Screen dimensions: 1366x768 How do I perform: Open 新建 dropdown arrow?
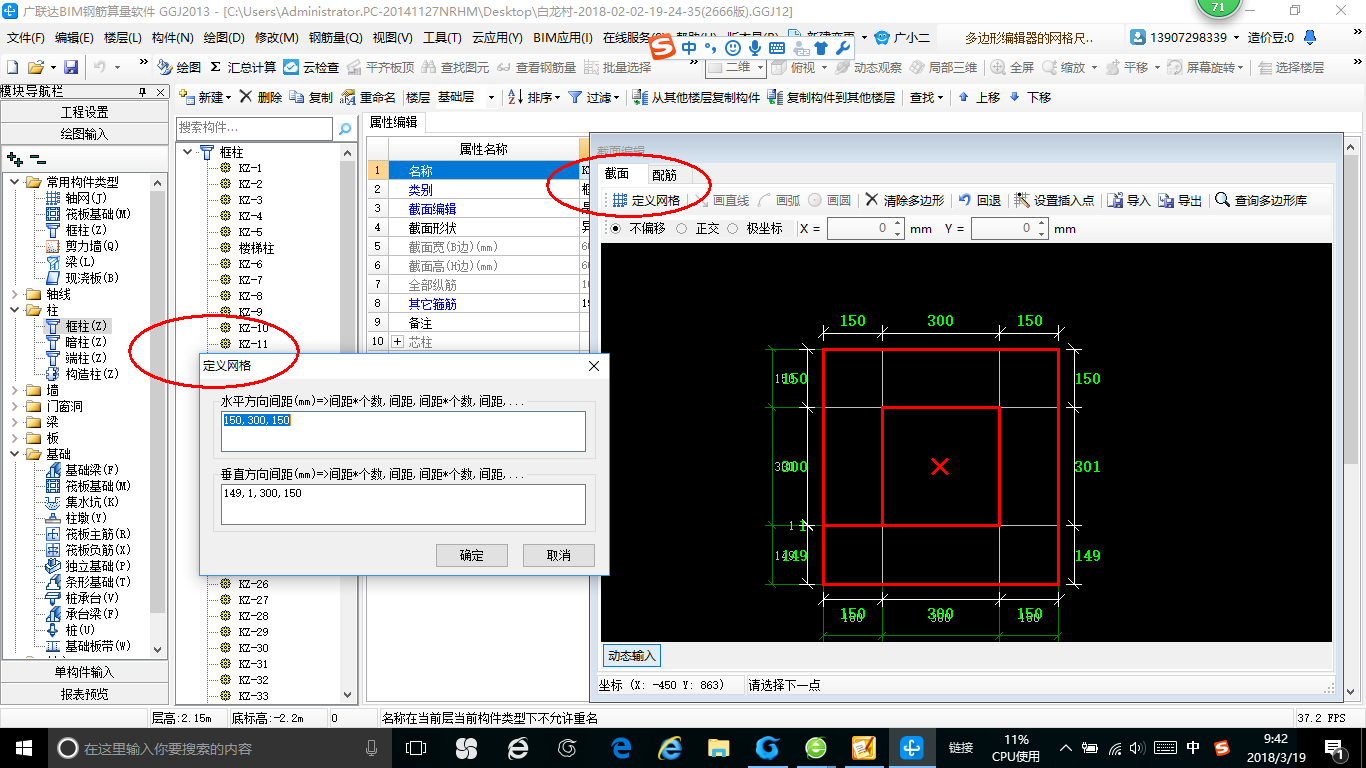(229, 98)
